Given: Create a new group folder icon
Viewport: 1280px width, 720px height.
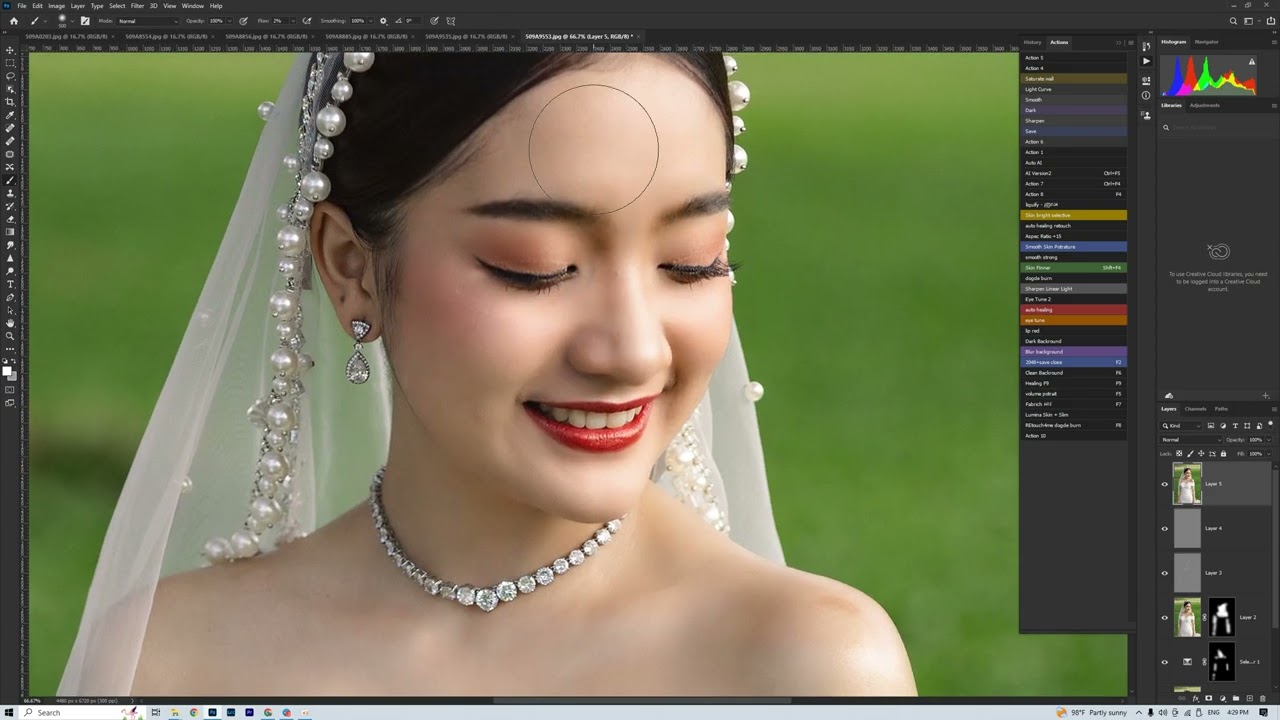Looking at the screenshot, I should tap(1236, 698).
